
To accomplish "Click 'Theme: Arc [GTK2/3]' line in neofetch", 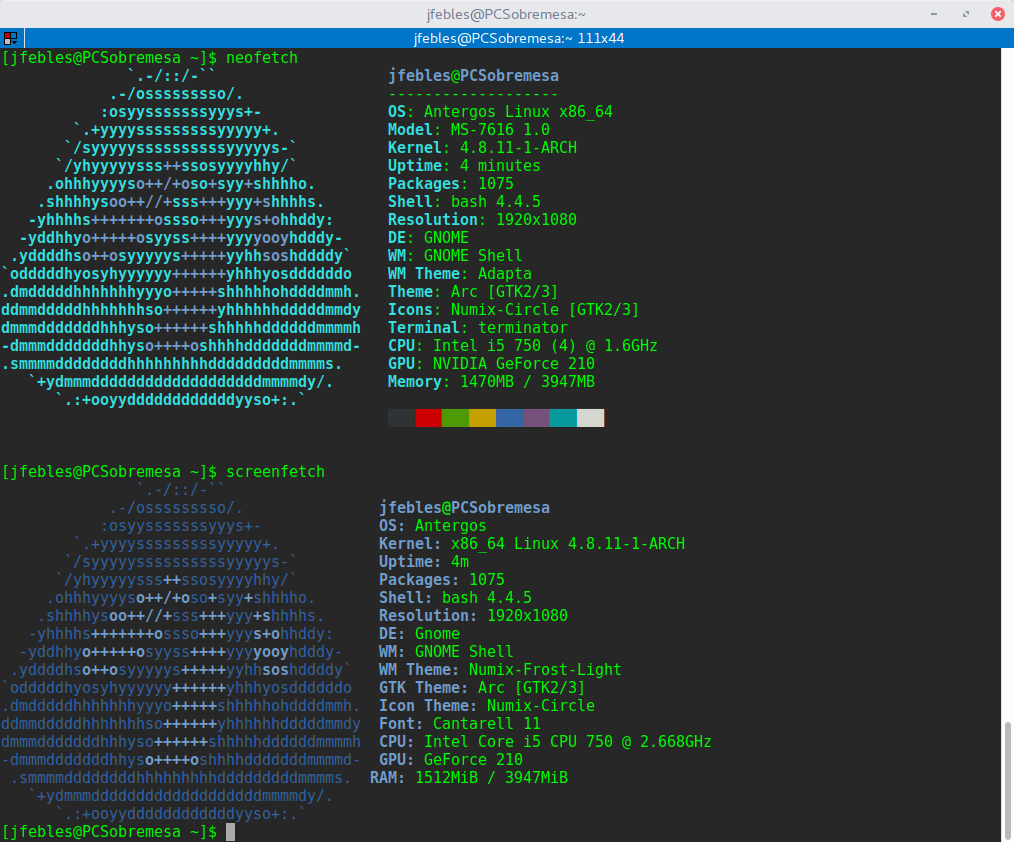I will tap(473, 292).
